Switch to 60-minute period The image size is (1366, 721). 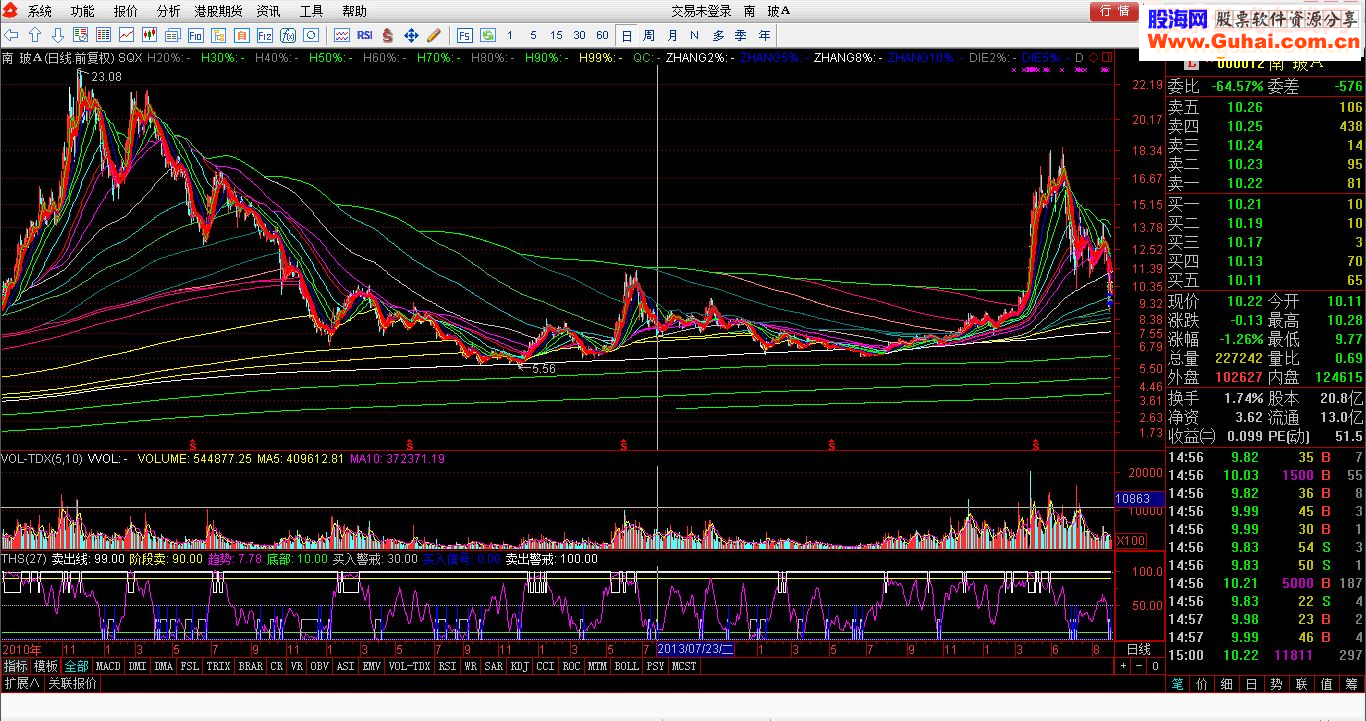(x=602, y=35)
